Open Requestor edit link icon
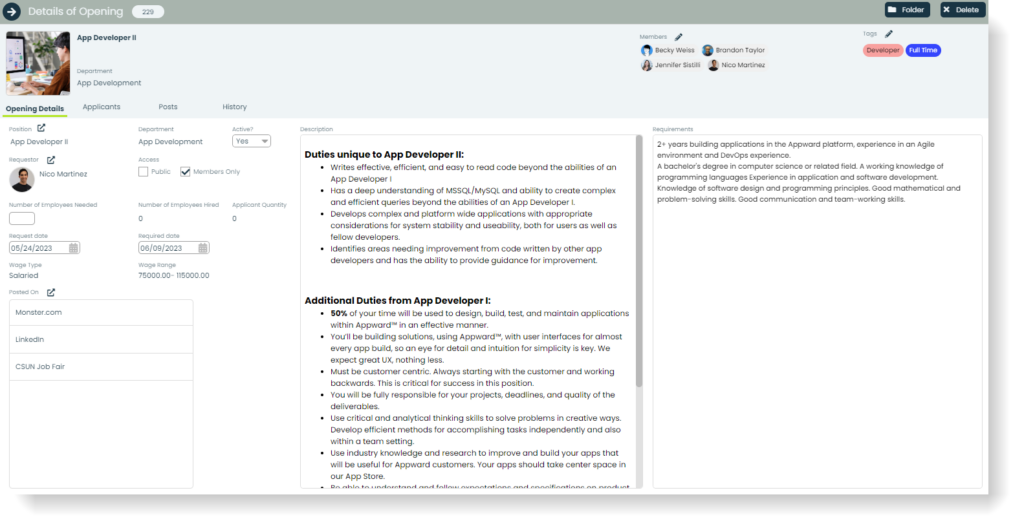The height and width of the screenshot is (530, 1024). tap(51, 159)
